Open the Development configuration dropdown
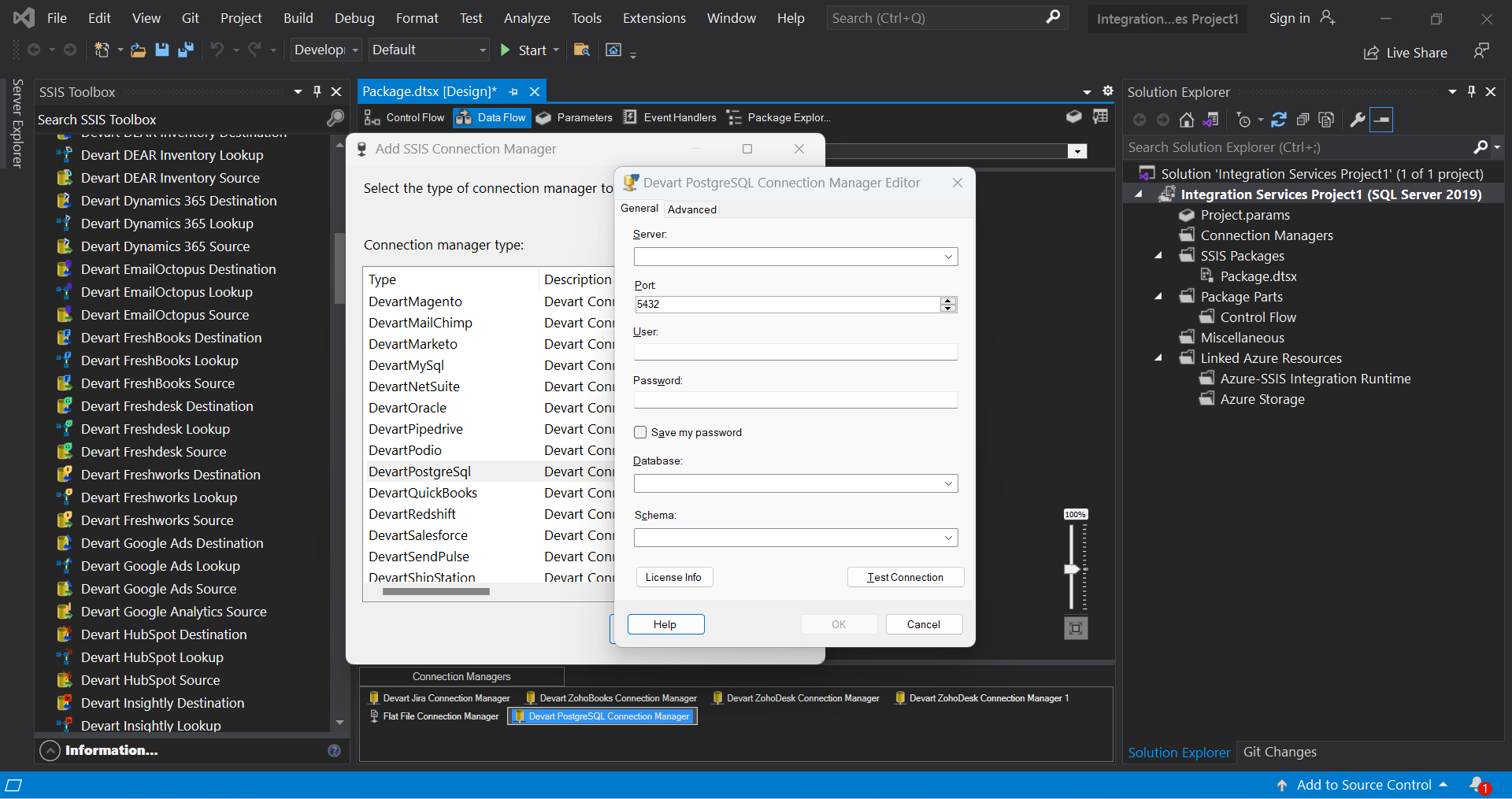This screenshot has width=1512, height=799. tap(326, 50)
